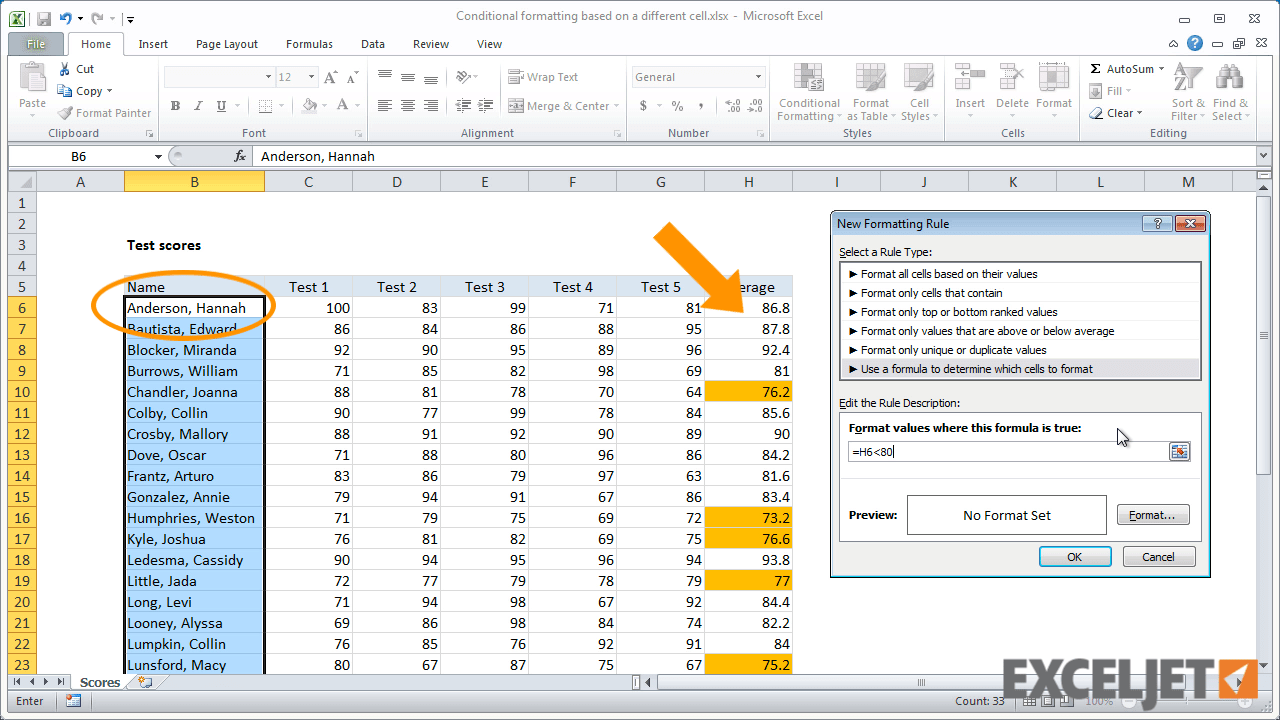Open Cell Styles gallery
The width and height of the screenshot is (1280, 720).
tap(916, 92)
